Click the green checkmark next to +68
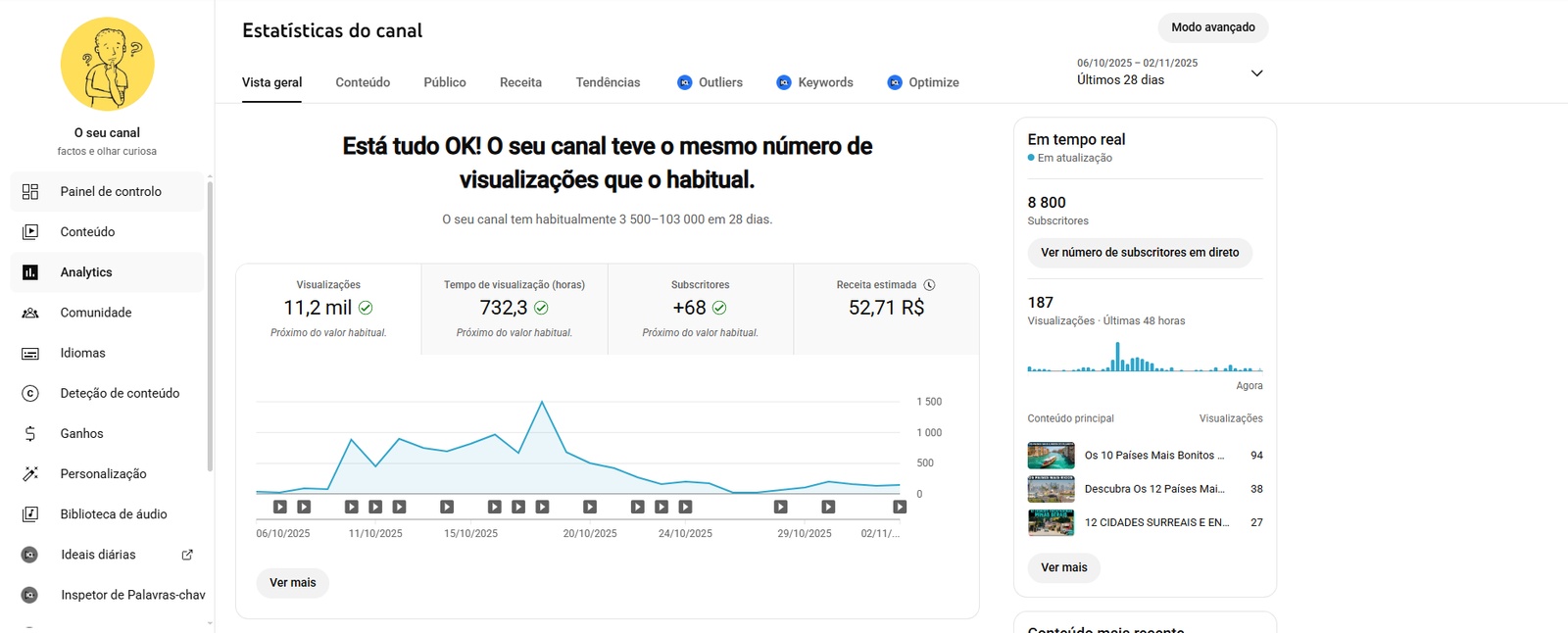The width and height of the screenshot is (1568, 633). coord(719,308)
